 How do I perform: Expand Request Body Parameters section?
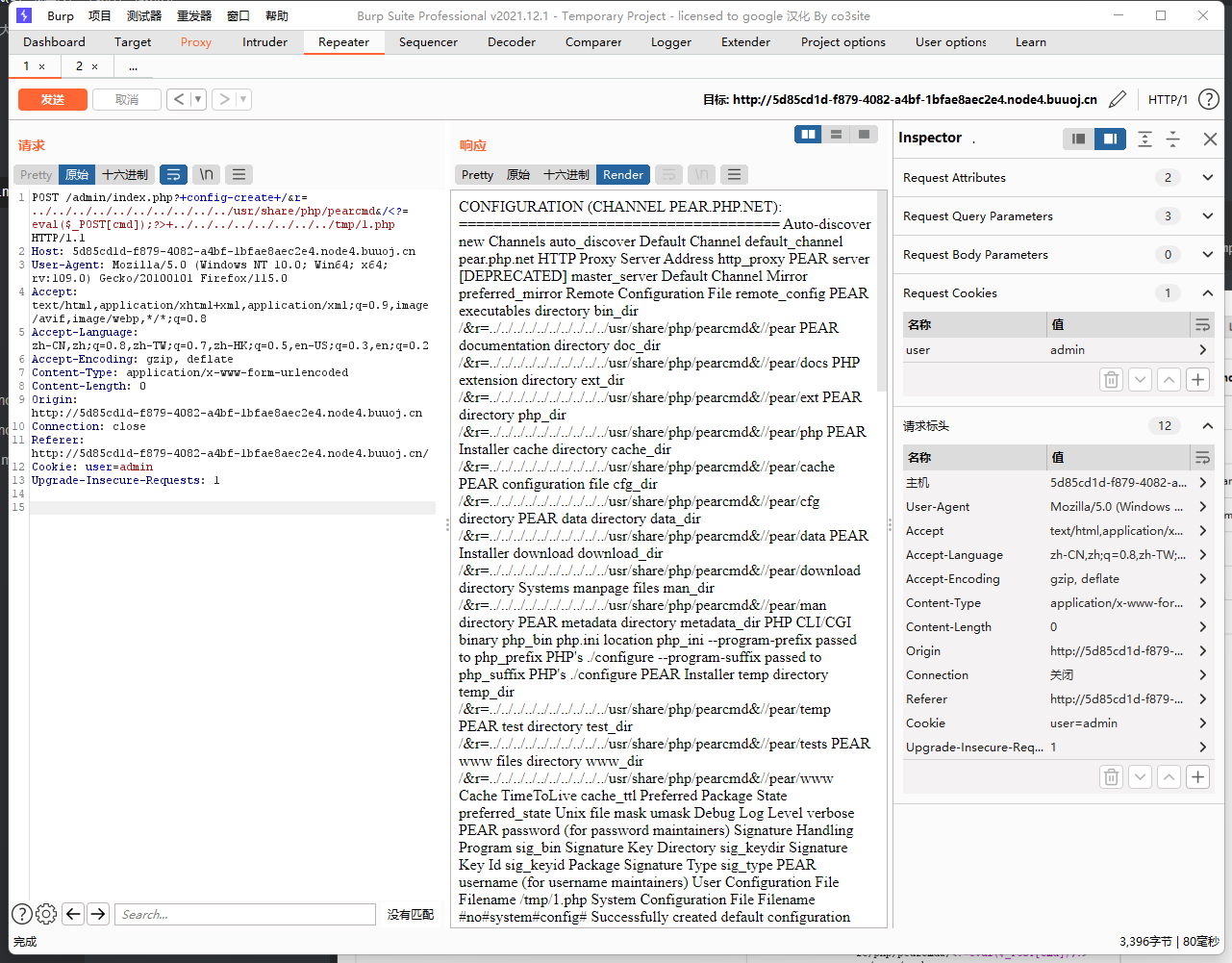click(x=1208, y=254)
